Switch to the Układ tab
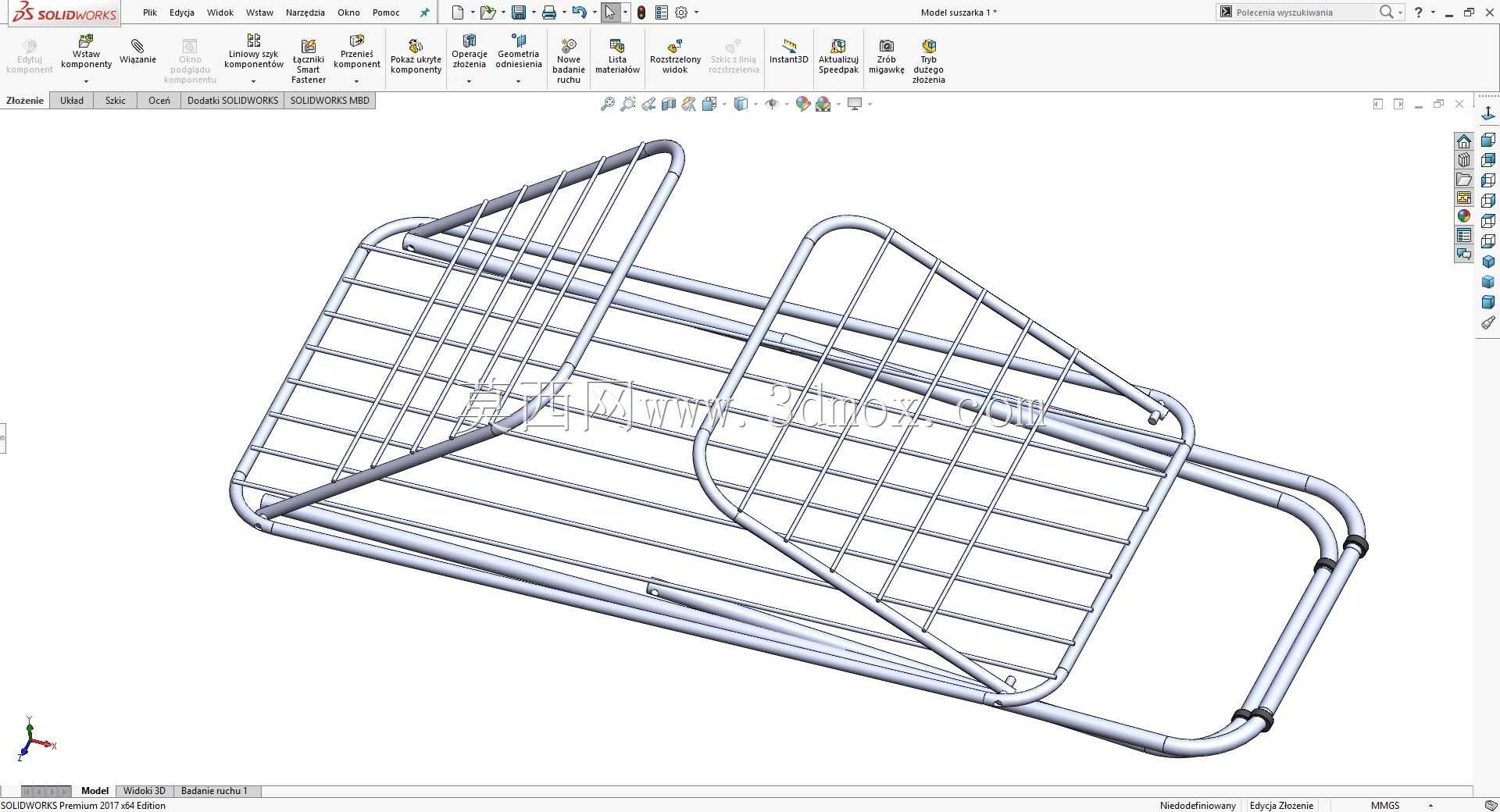This screenshot has height=812, width=1500. coord(72,101)
